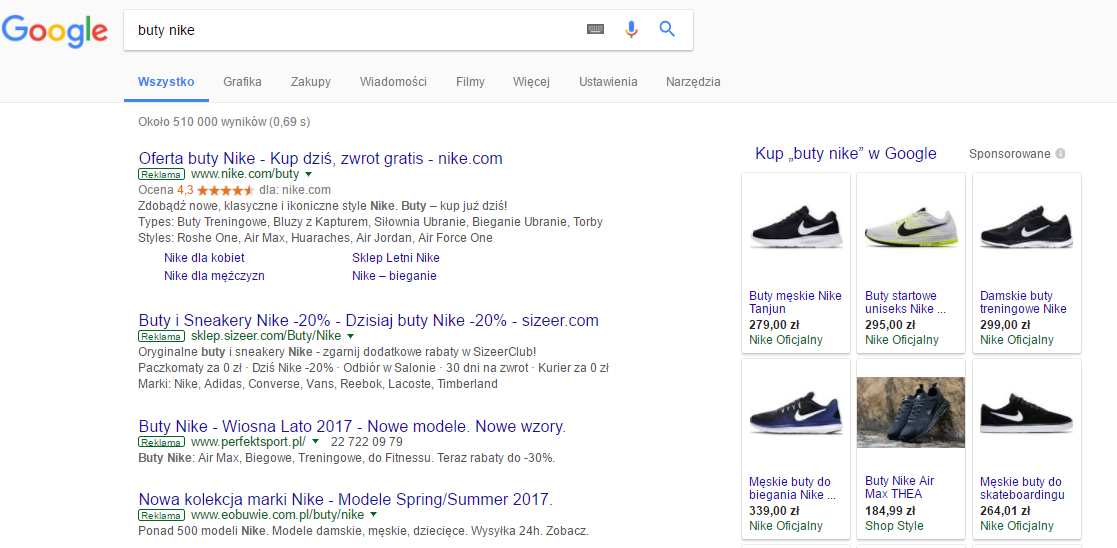Click the search box containing 'buty nike'
Screen dimensions: 1117x548
click(x=350, y=30)
